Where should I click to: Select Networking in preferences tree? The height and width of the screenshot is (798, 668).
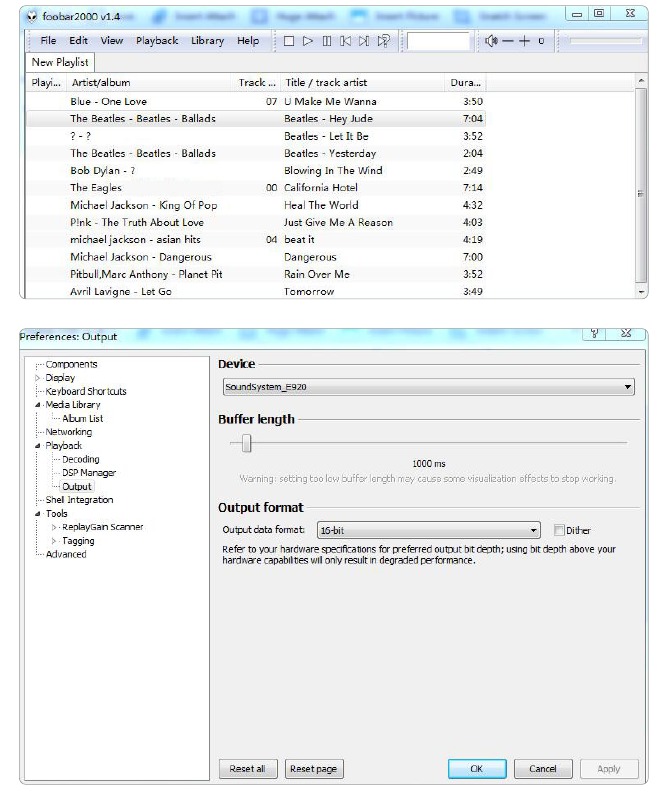coord(69,432)
